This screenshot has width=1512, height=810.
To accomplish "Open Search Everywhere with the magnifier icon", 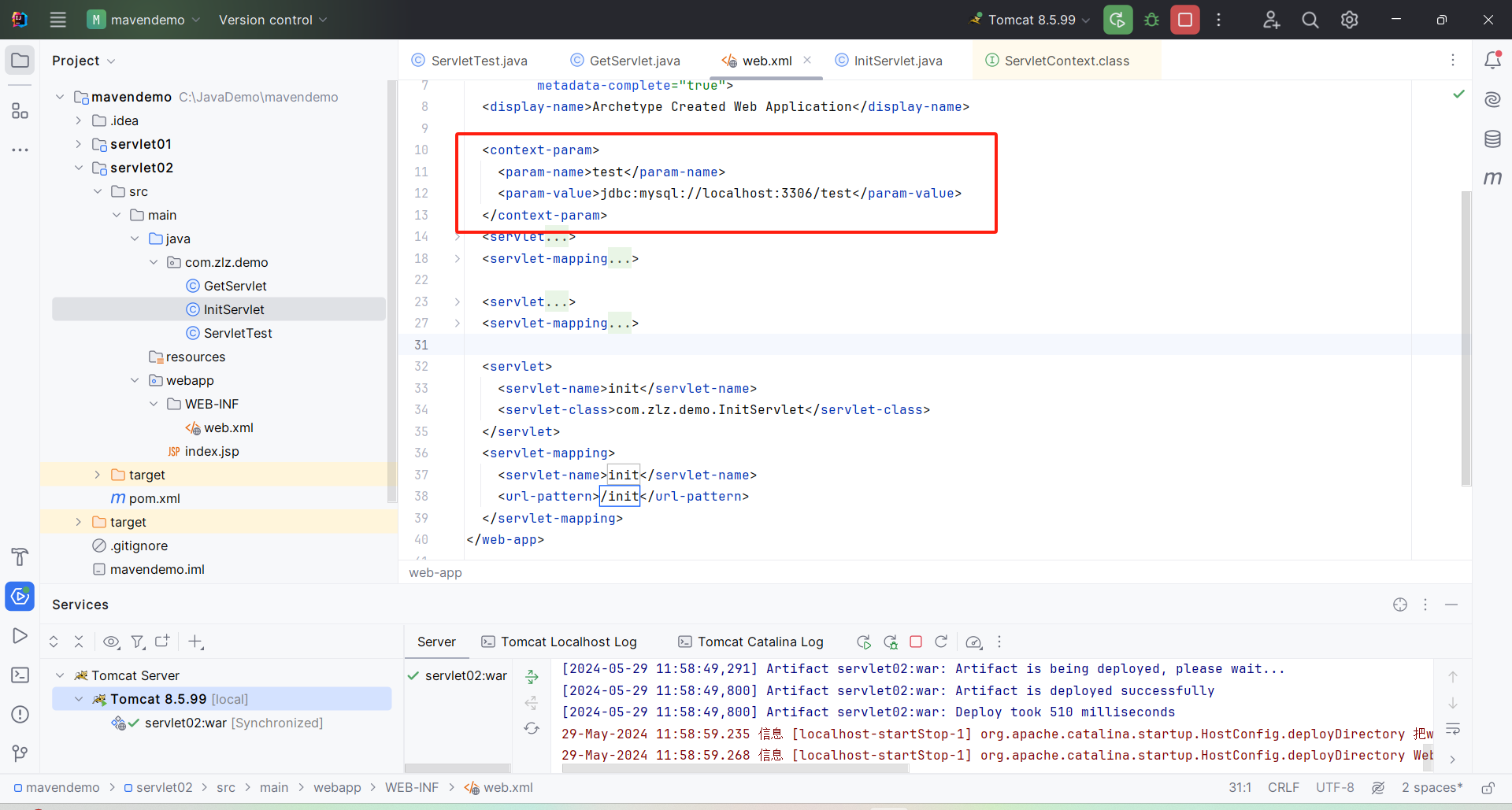I will [x=1310, y=20].
